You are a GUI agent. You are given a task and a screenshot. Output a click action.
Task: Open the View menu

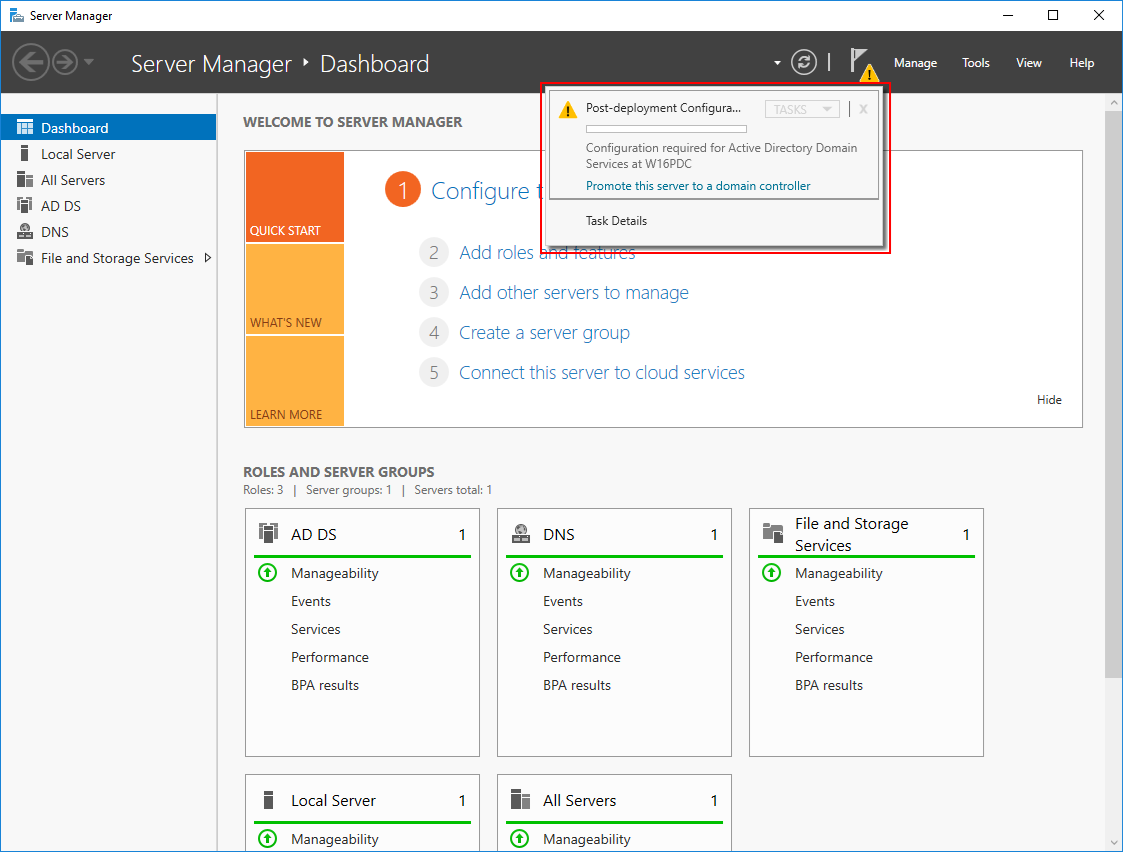tap(1028, 63)
